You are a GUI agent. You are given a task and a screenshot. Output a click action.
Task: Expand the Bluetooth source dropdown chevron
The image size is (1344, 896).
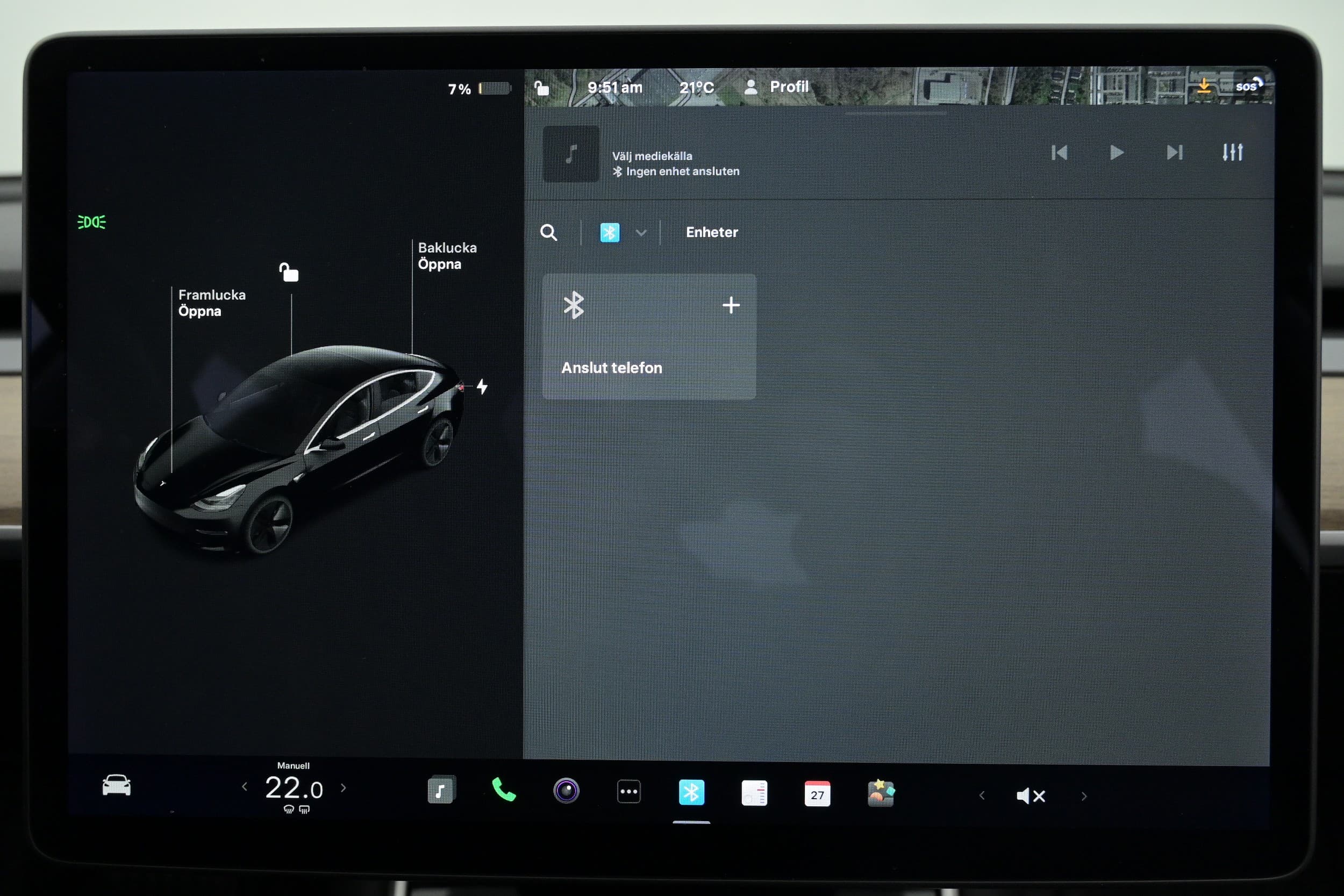coord(641,233)
